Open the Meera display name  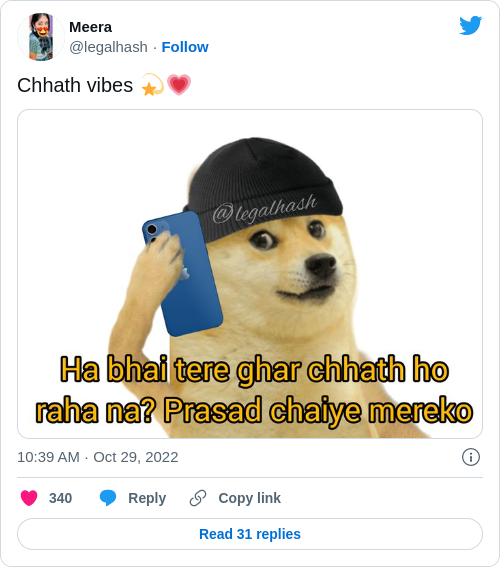[x=90, y=27]
